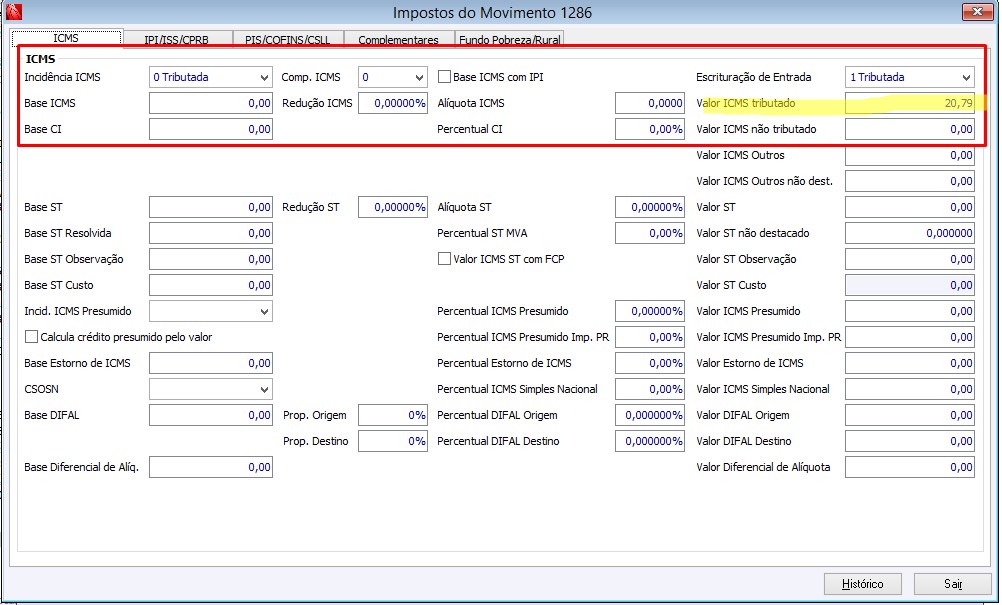This screenshot has height=605, width=1002.
Task: Select the Valor Estorno de ICMS field
Action: (x=909, y=363)
